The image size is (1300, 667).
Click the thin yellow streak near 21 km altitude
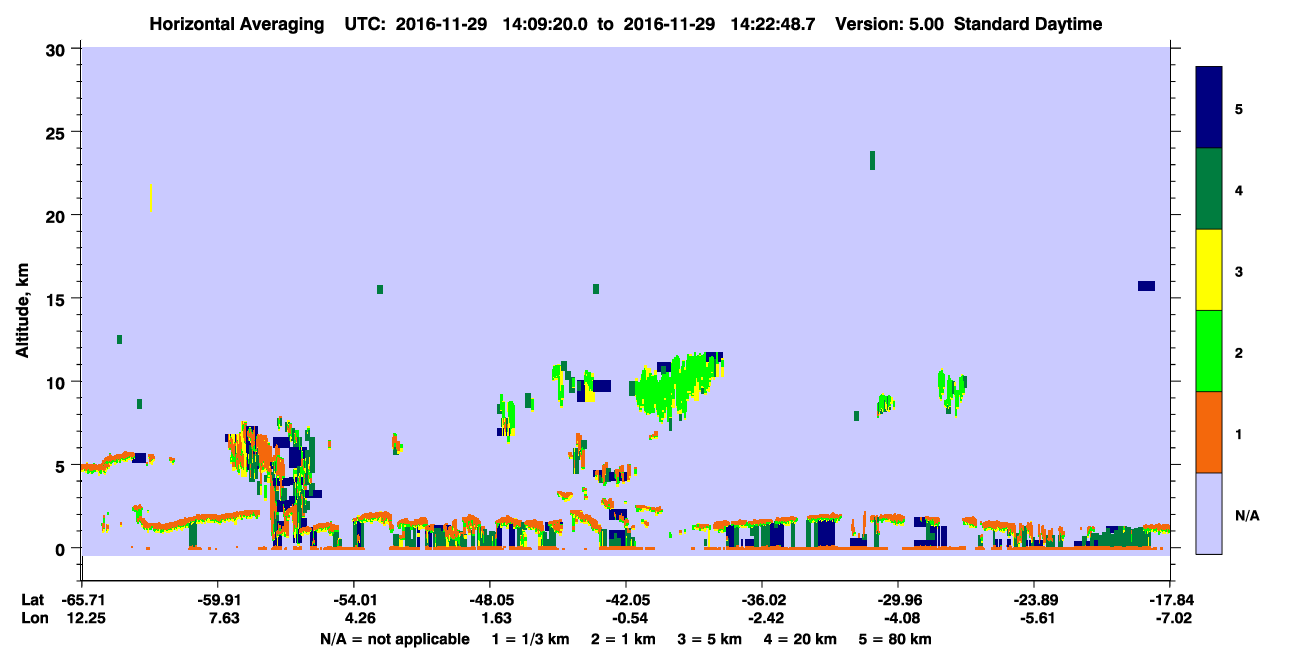coord(150,197)
